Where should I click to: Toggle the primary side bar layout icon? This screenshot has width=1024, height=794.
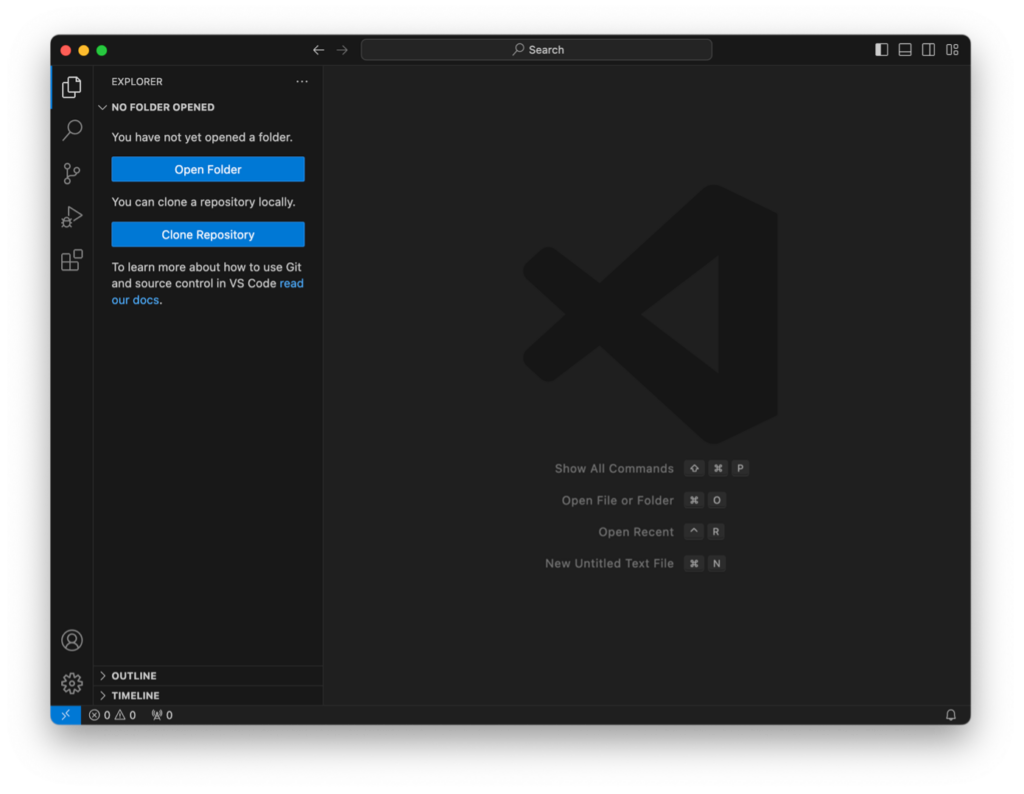882,50
